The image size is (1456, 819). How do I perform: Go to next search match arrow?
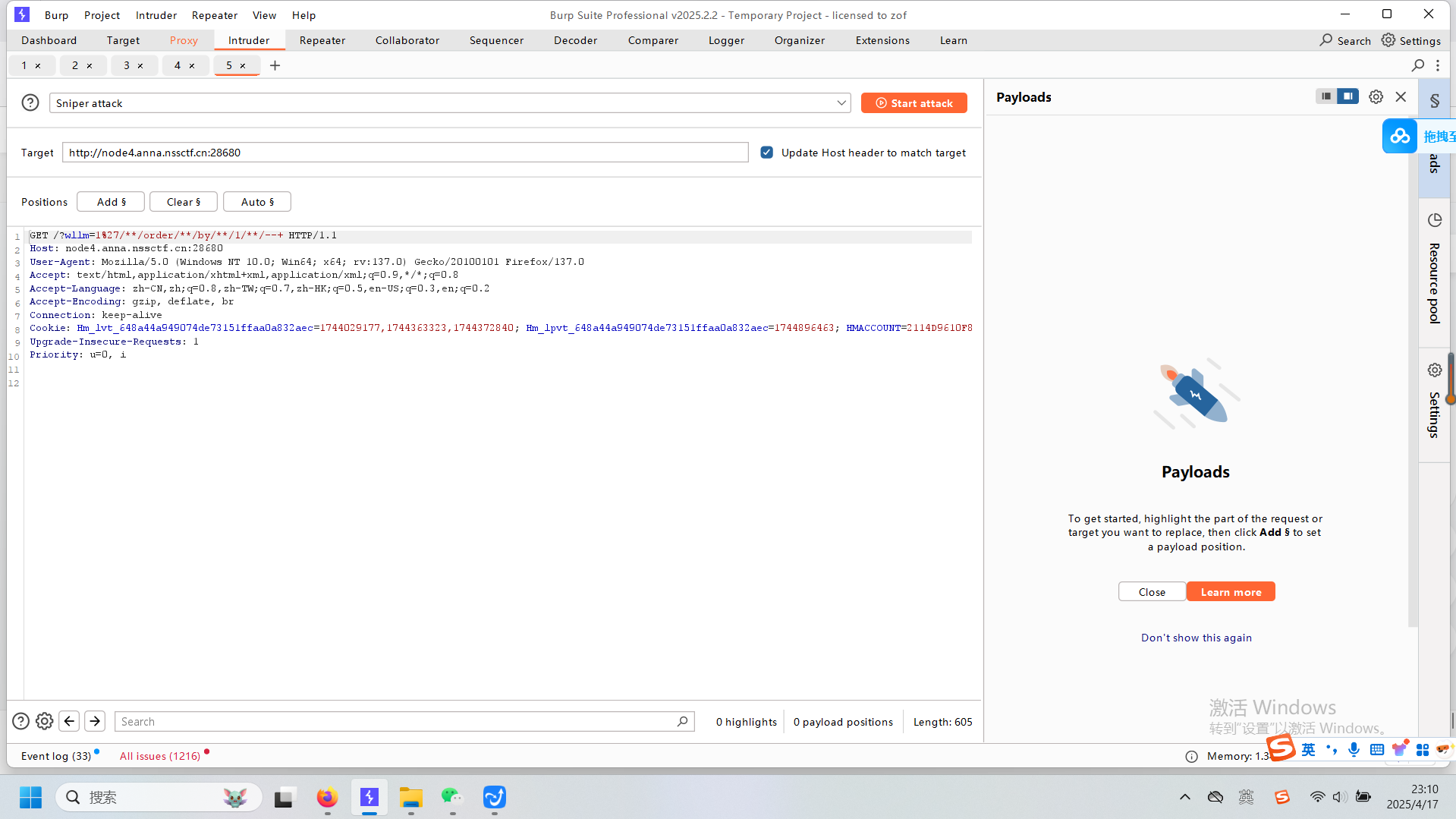coord(95,721)
